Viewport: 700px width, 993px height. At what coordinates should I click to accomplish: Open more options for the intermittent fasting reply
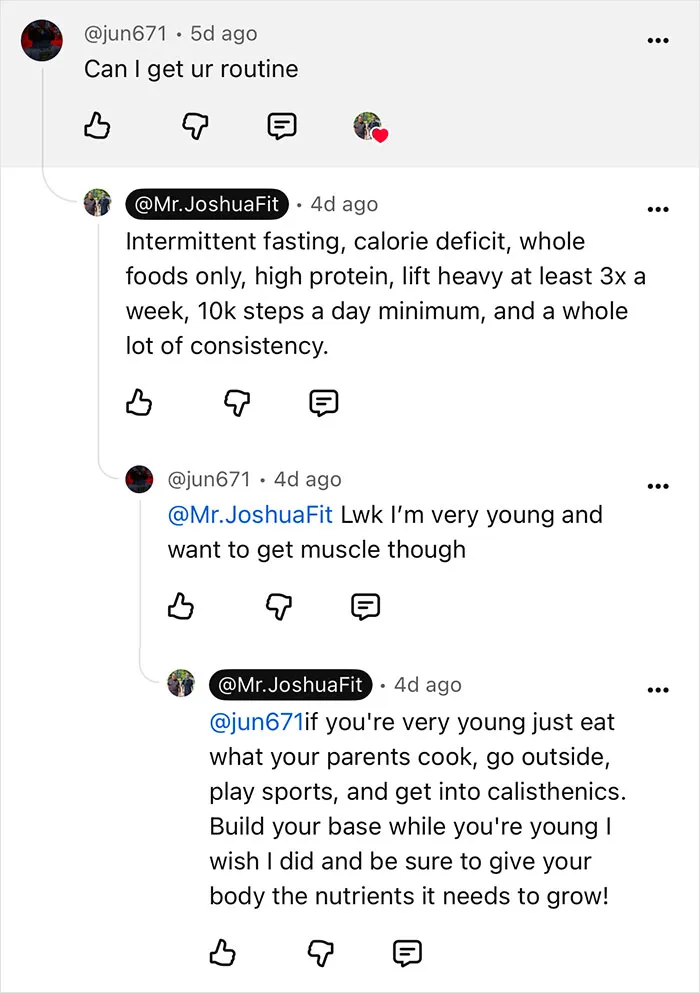coord(658,209)
